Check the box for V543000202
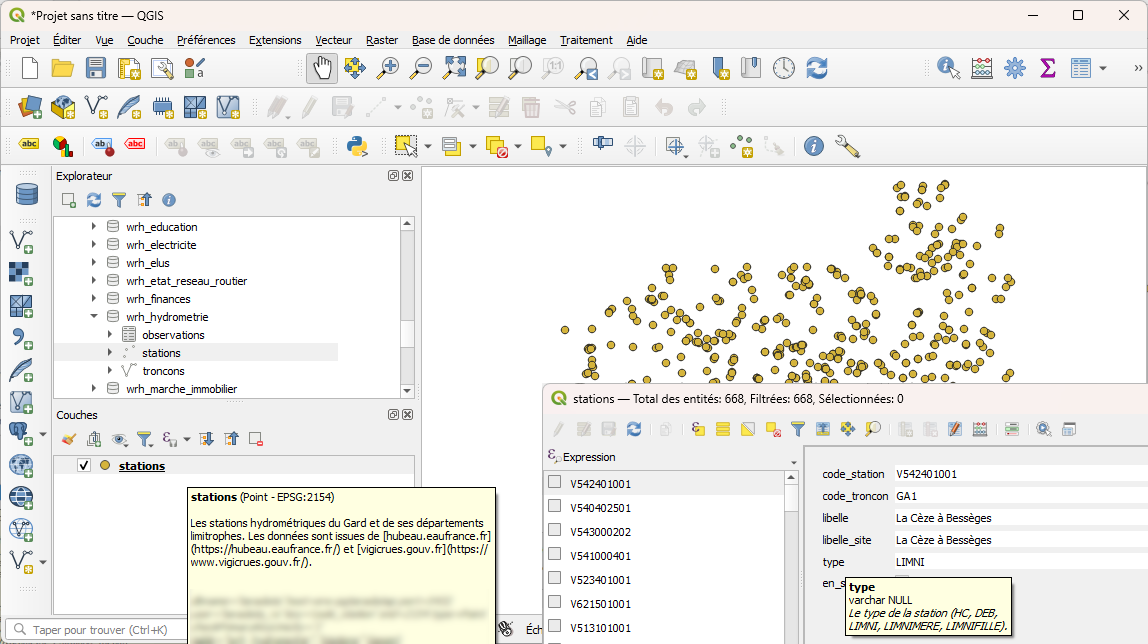The image size is (1148, 644). [x=555, y=531]
